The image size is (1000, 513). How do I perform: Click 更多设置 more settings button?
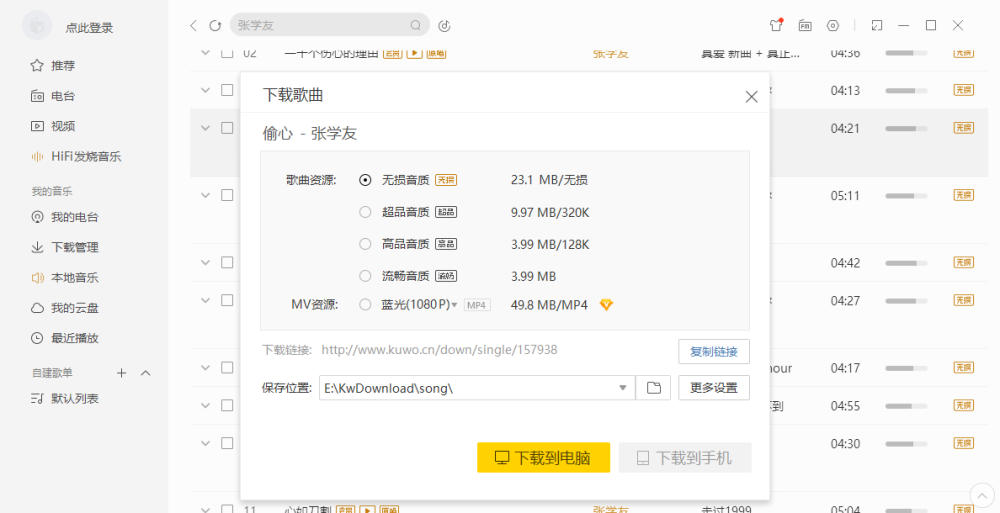[714, 388]
